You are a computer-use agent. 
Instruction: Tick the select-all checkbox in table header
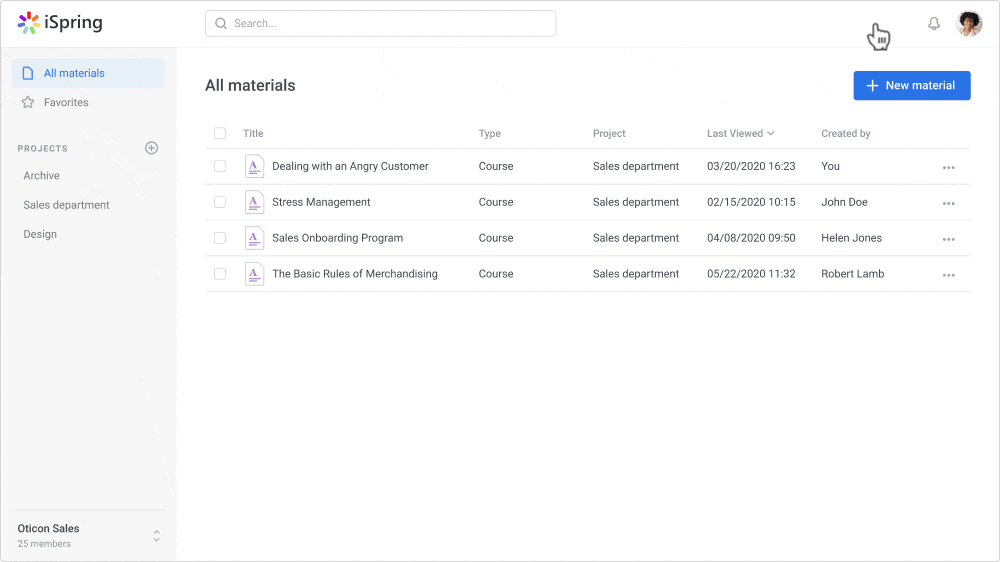pyautogui.click(x=220, y=133)
